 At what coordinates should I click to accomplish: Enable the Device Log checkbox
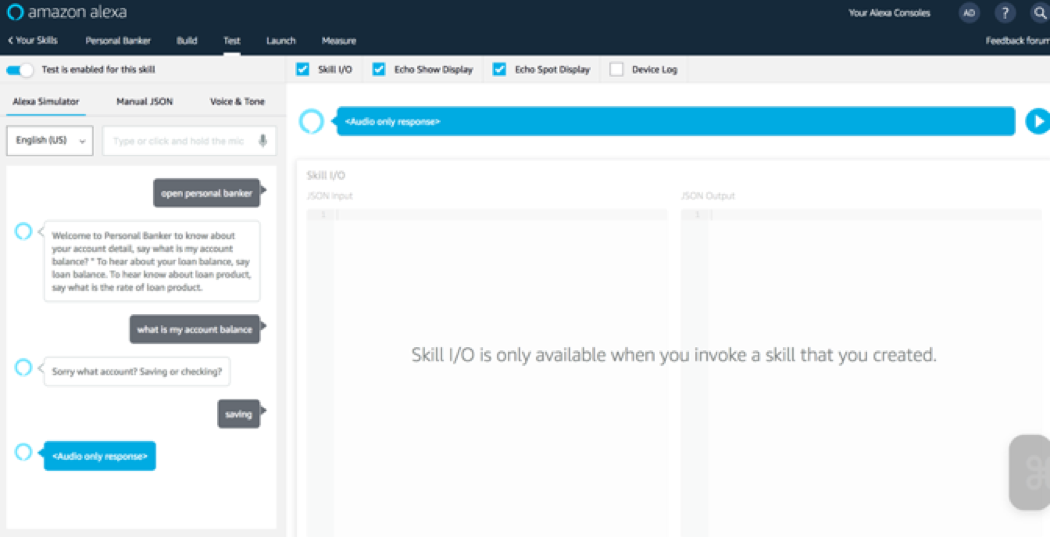pos(617,69)
